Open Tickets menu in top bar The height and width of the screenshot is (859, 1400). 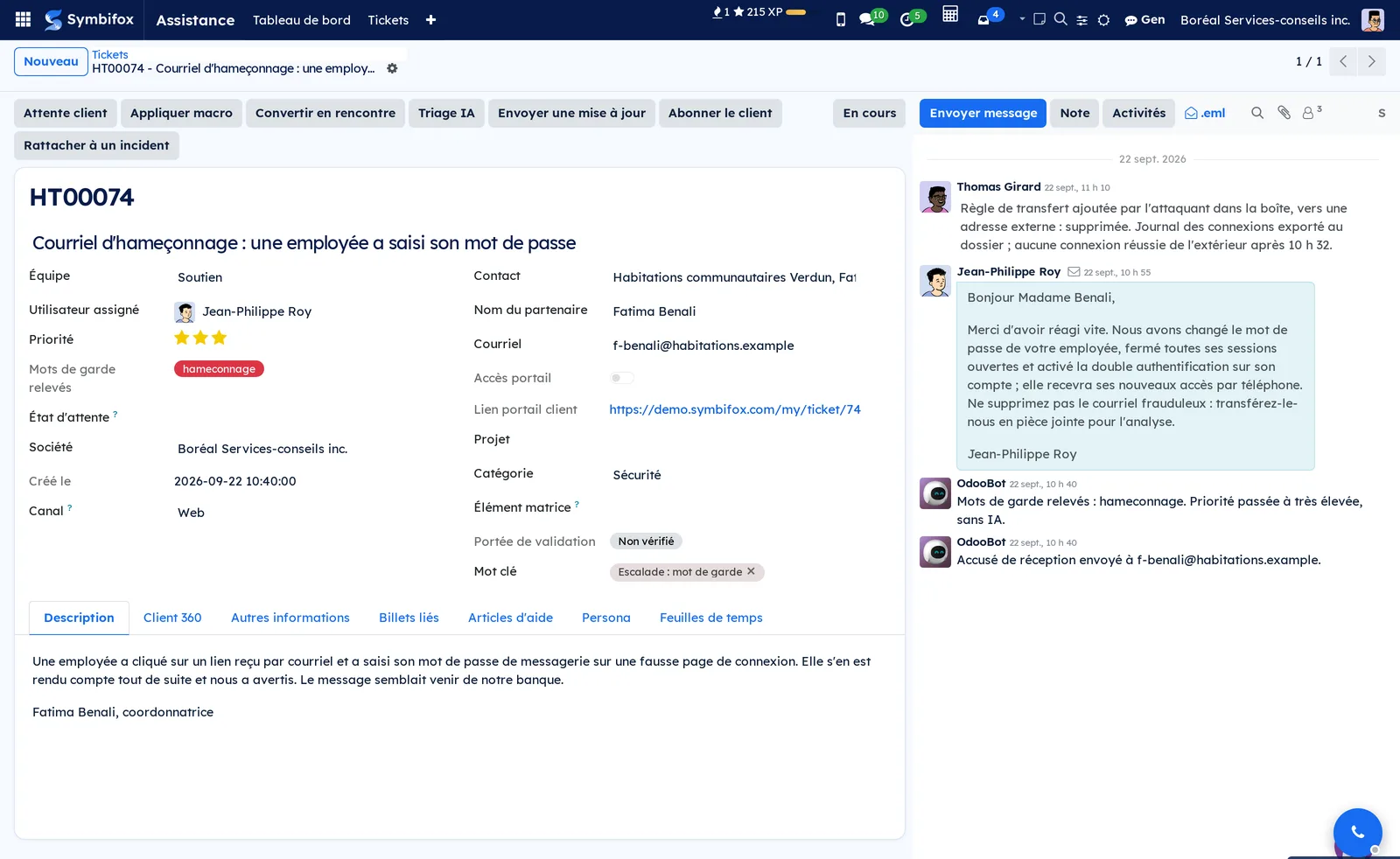pos(388,19)
